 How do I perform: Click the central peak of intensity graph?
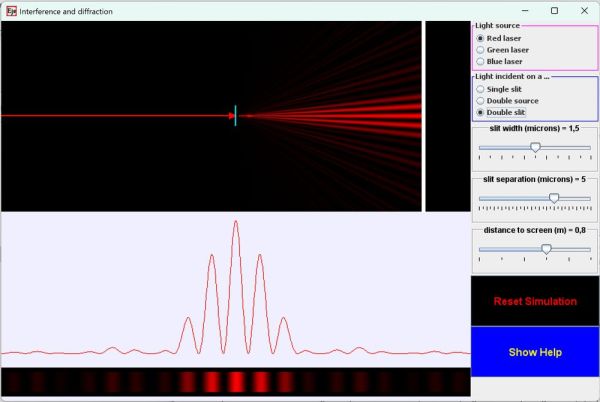click(236, 223)
